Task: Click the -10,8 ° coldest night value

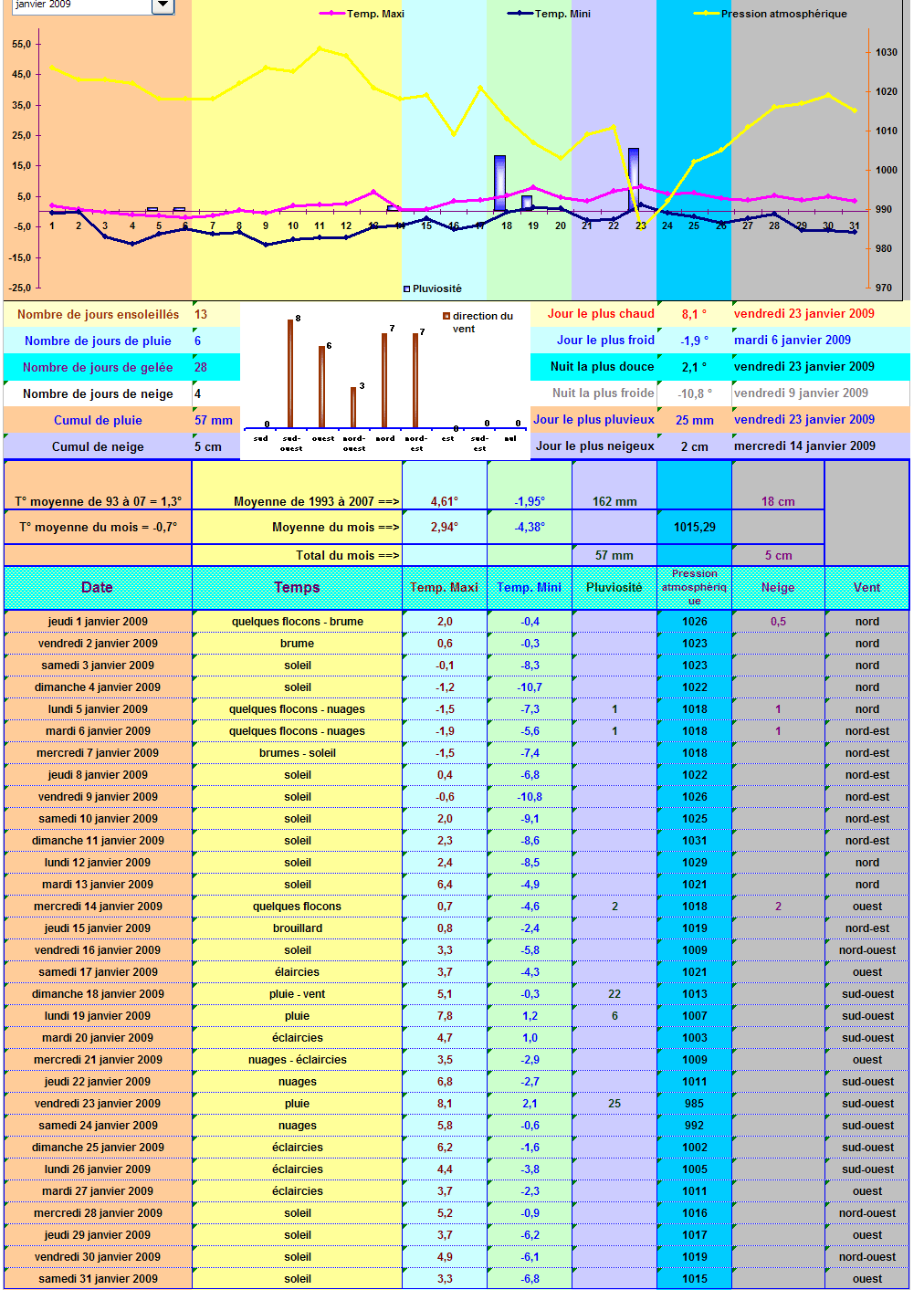Action: point(694,393)
